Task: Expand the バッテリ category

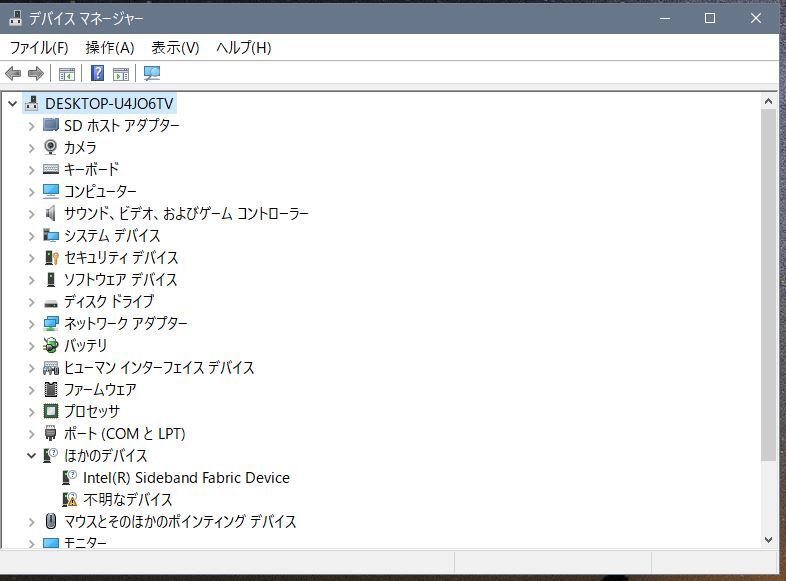Action: (32, 346)
